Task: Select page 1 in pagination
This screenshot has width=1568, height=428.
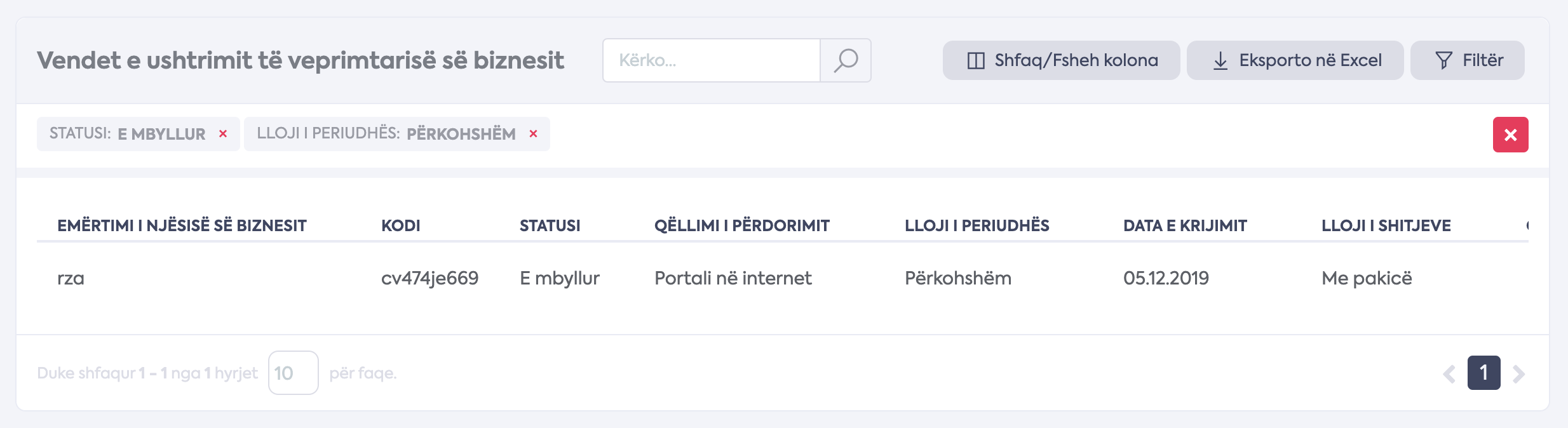Action: (1484, 373)
